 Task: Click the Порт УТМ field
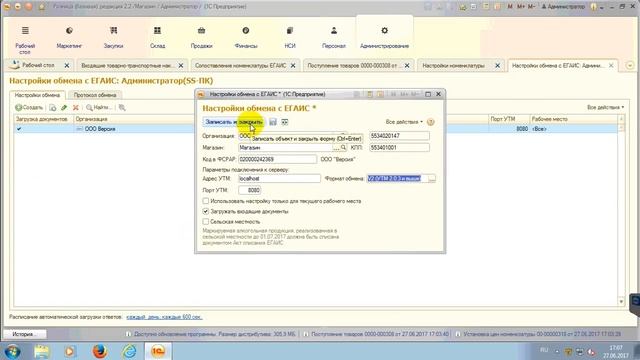[249, 191]
